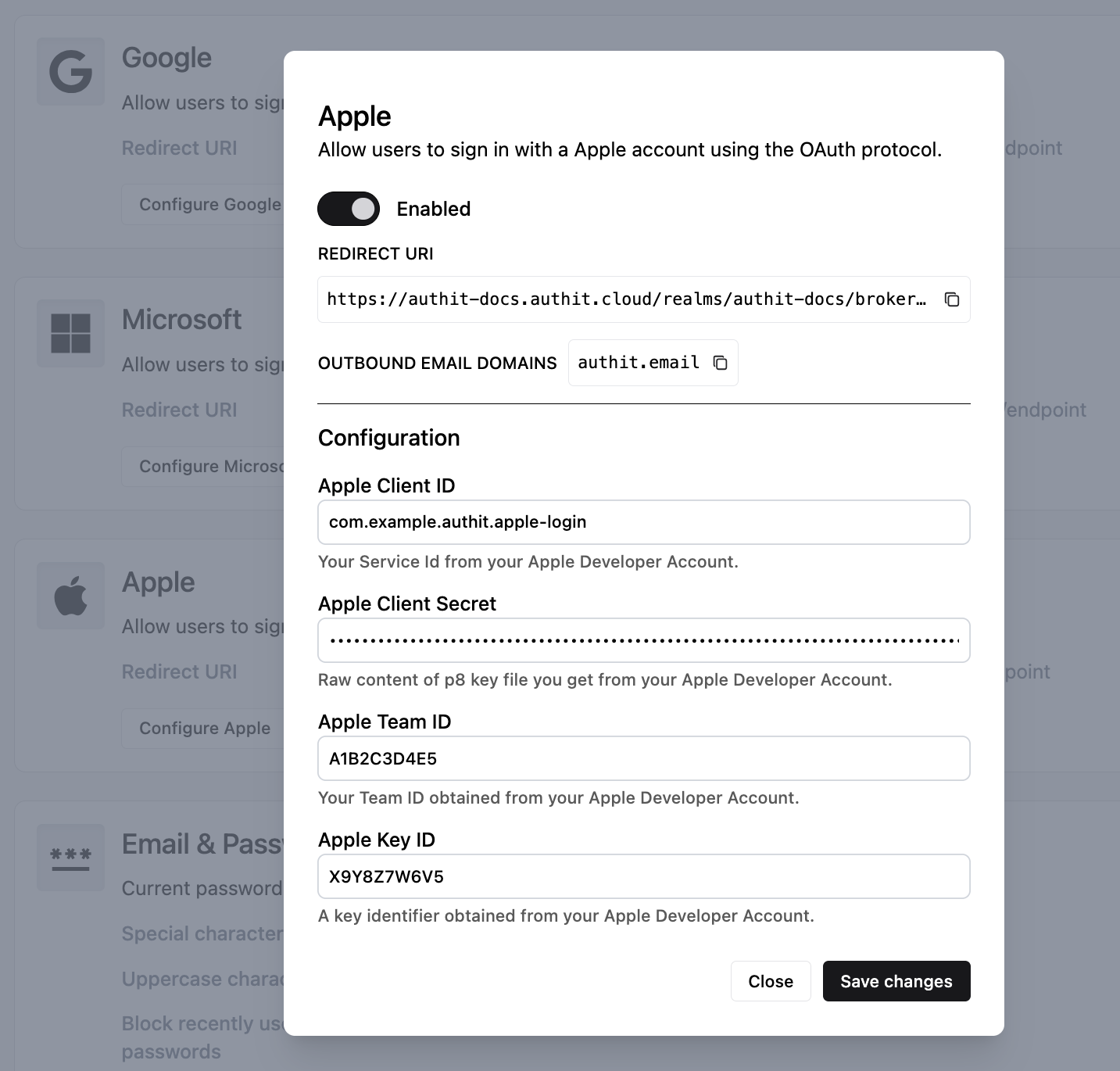The width and height of the screenshot is (1120, 1071).
Task: Click into the Apple Key ID field
Action: pos(643,876)
